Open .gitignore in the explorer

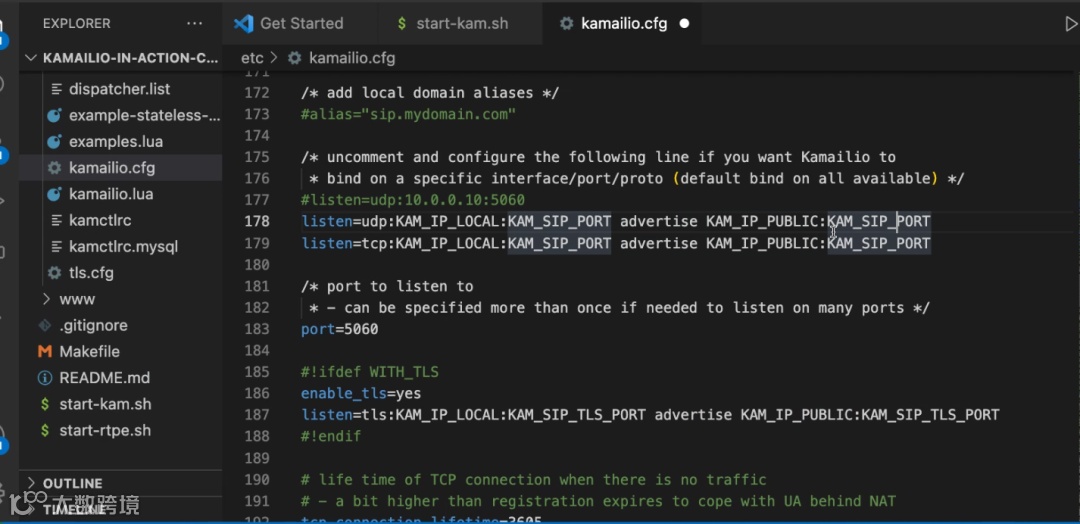point(93,325)
